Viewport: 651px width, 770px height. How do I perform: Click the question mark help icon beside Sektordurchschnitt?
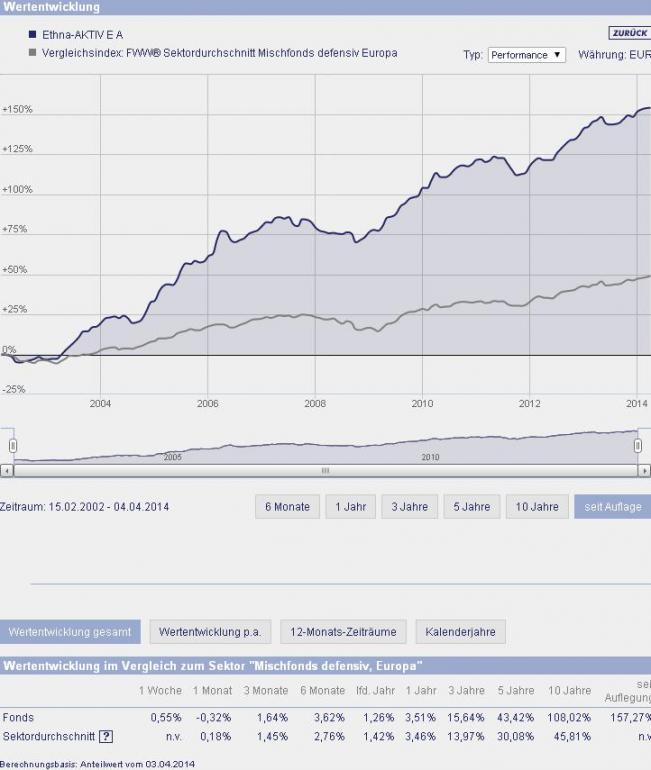point(107,737)
